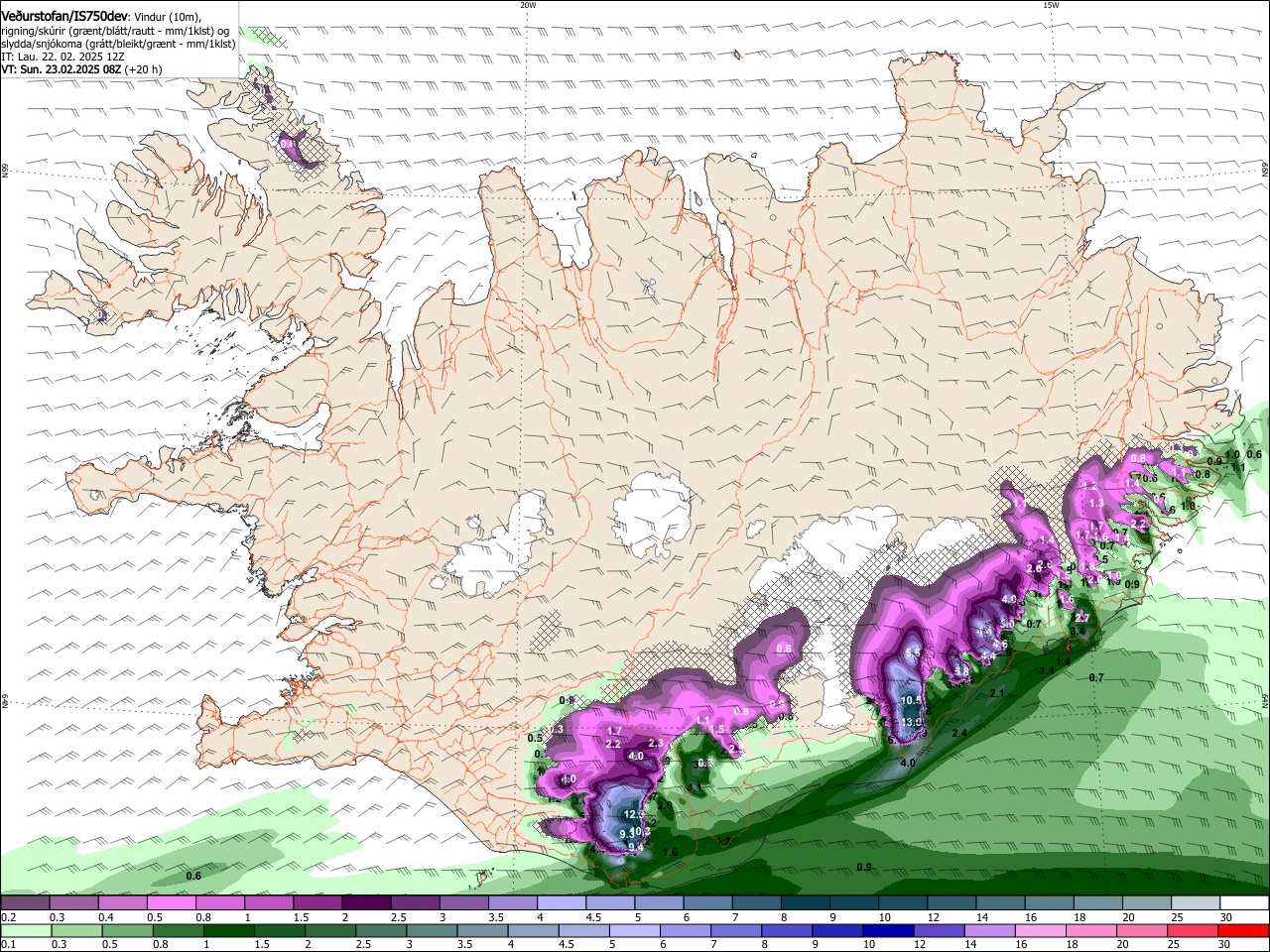Viewport: 1270px width, 952px height.
Task: Click the 'slydda/snjókoma' legend description line
Action: coord(118,44)
